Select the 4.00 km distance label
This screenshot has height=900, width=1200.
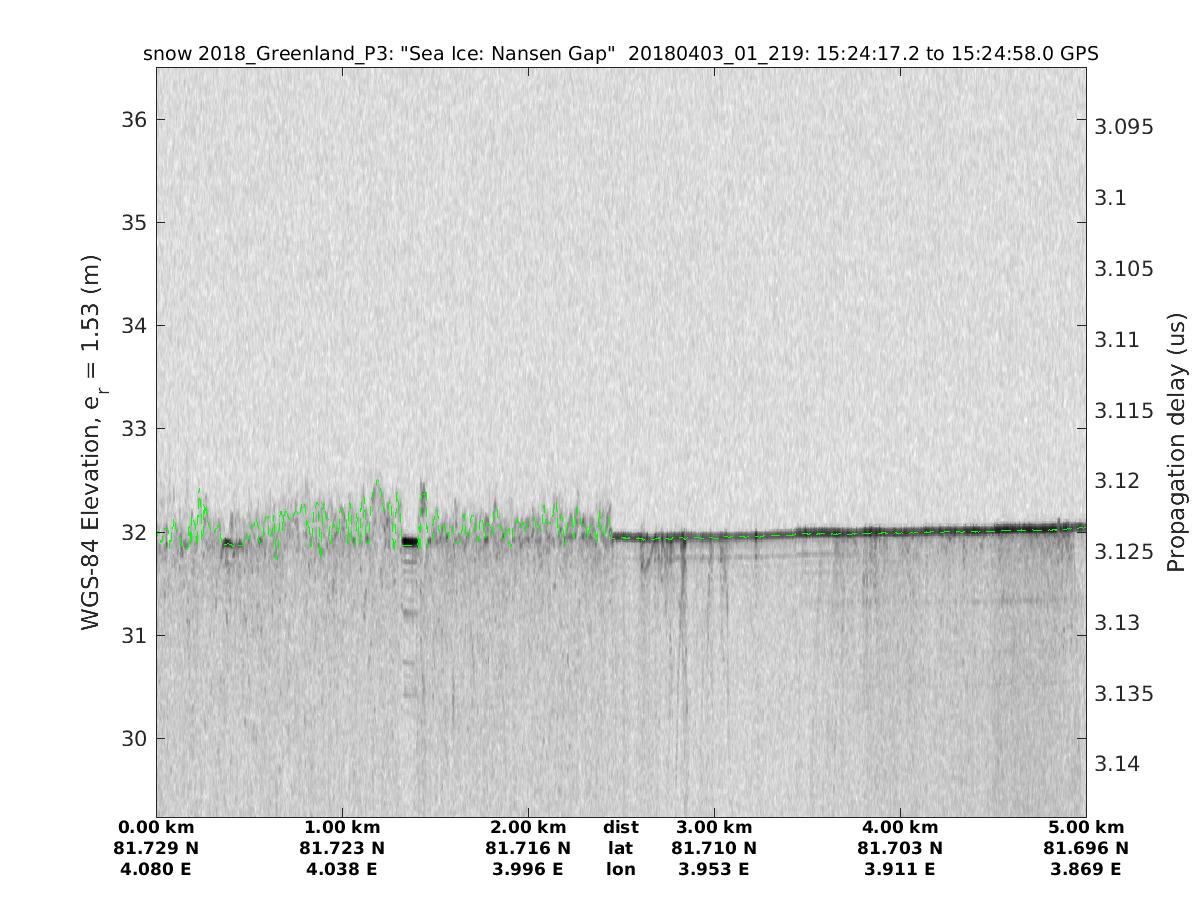pos(900,827)
